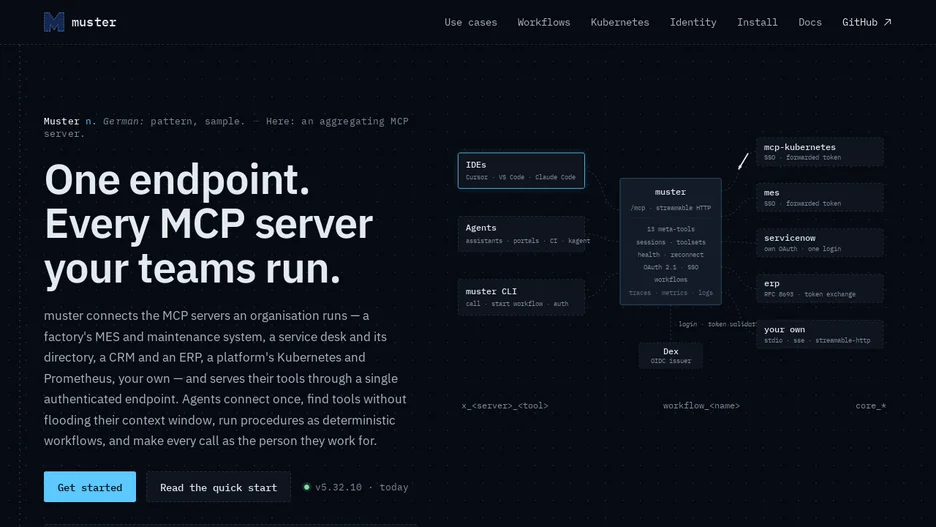The width and height of the screenshot is (936, 527).
Task: Click the One endpoint headline
Action: pos(208,224)
